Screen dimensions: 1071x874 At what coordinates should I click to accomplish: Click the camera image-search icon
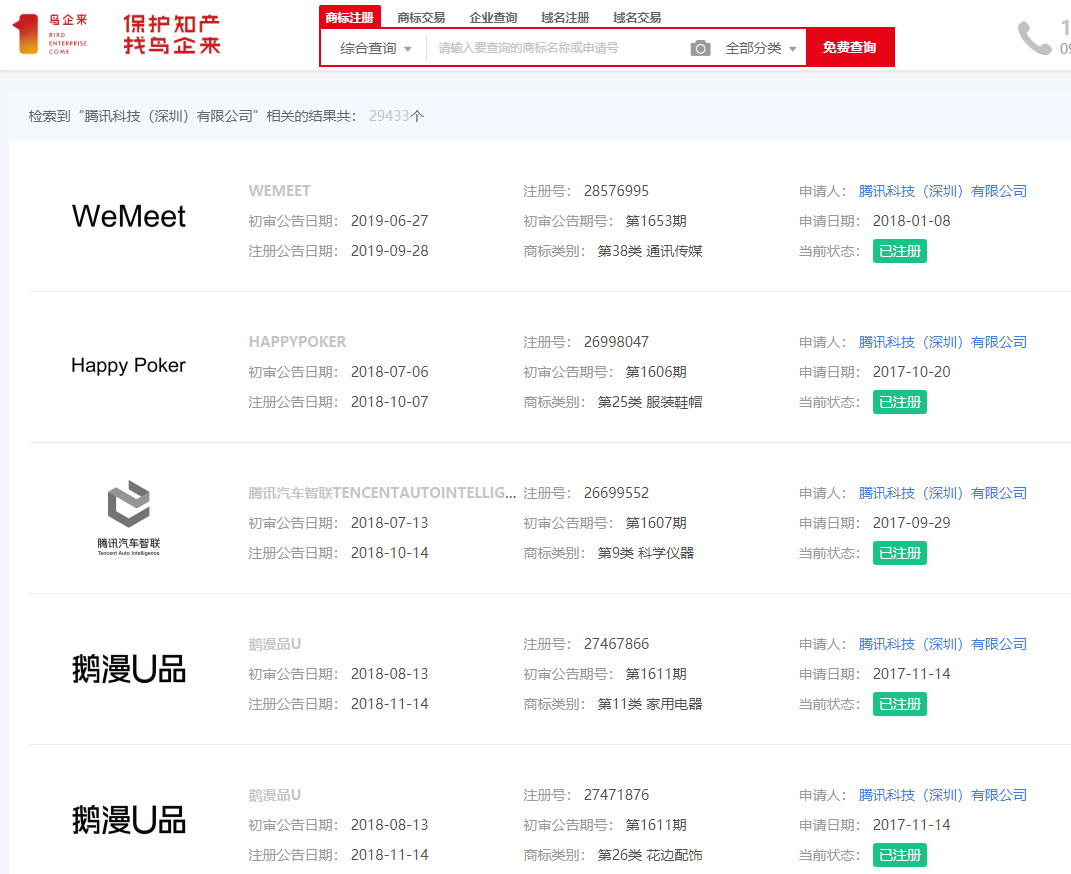coord(700,48)
